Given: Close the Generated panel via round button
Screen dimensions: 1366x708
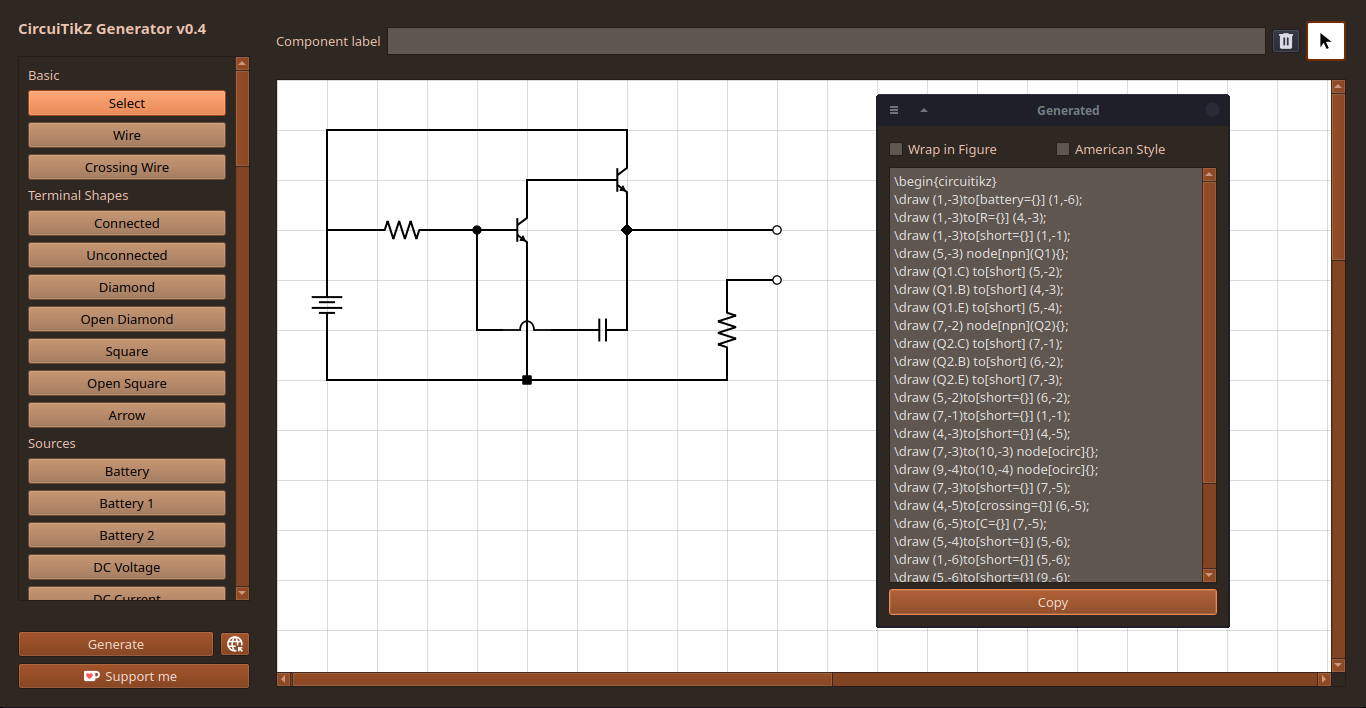Looking at the screenshot, I should 1212,110.
